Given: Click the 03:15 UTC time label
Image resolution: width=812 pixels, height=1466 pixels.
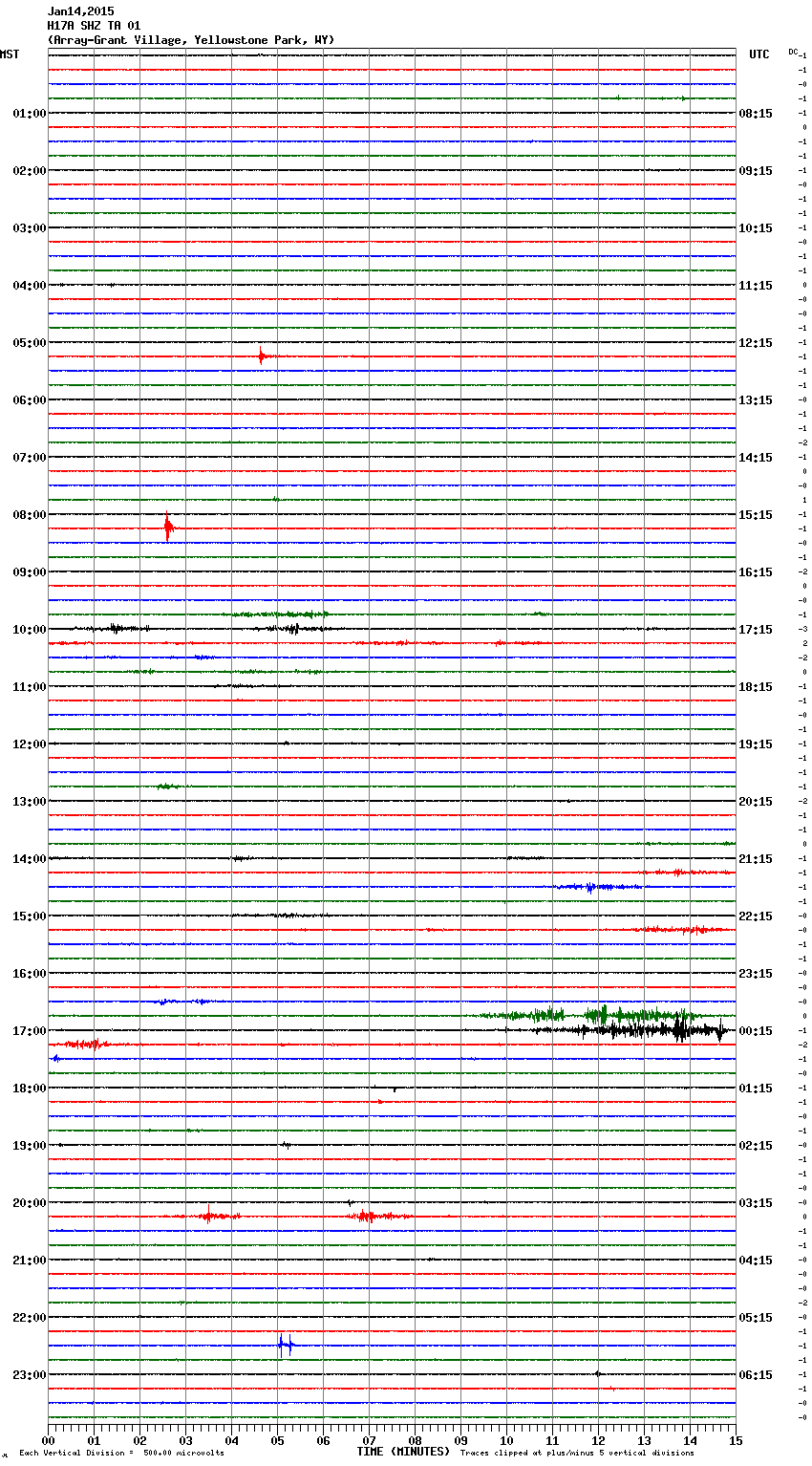Looking at the screenshot, I should (x=756, y=1203).
